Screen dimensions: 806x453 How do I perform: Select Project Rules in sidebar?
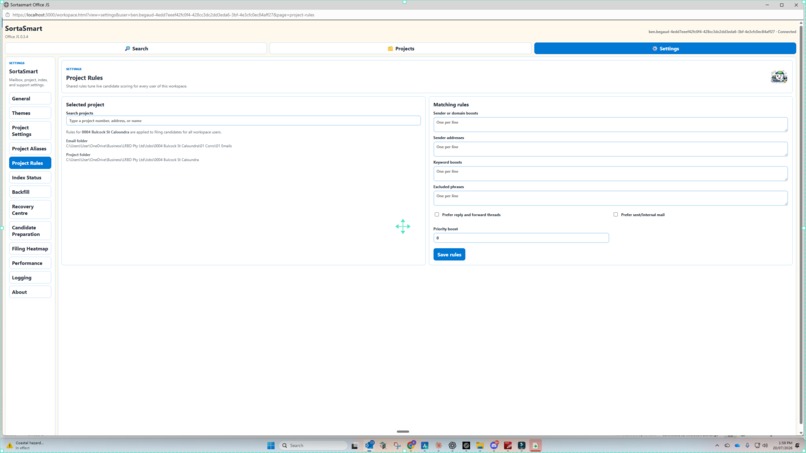point(30,163)
